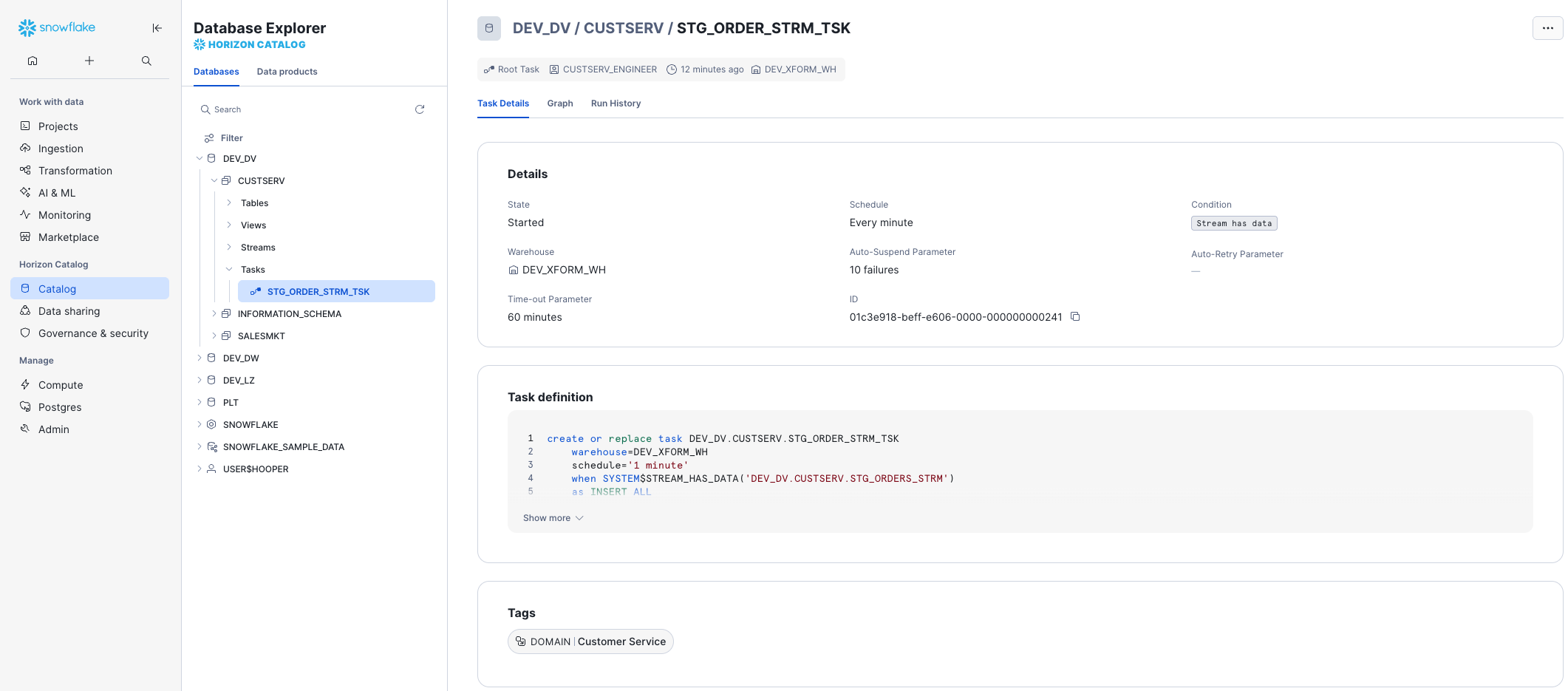This screenshot has width=1568, height=691.
Task: Copy the task ID
Action: (x=1075, y=316)
